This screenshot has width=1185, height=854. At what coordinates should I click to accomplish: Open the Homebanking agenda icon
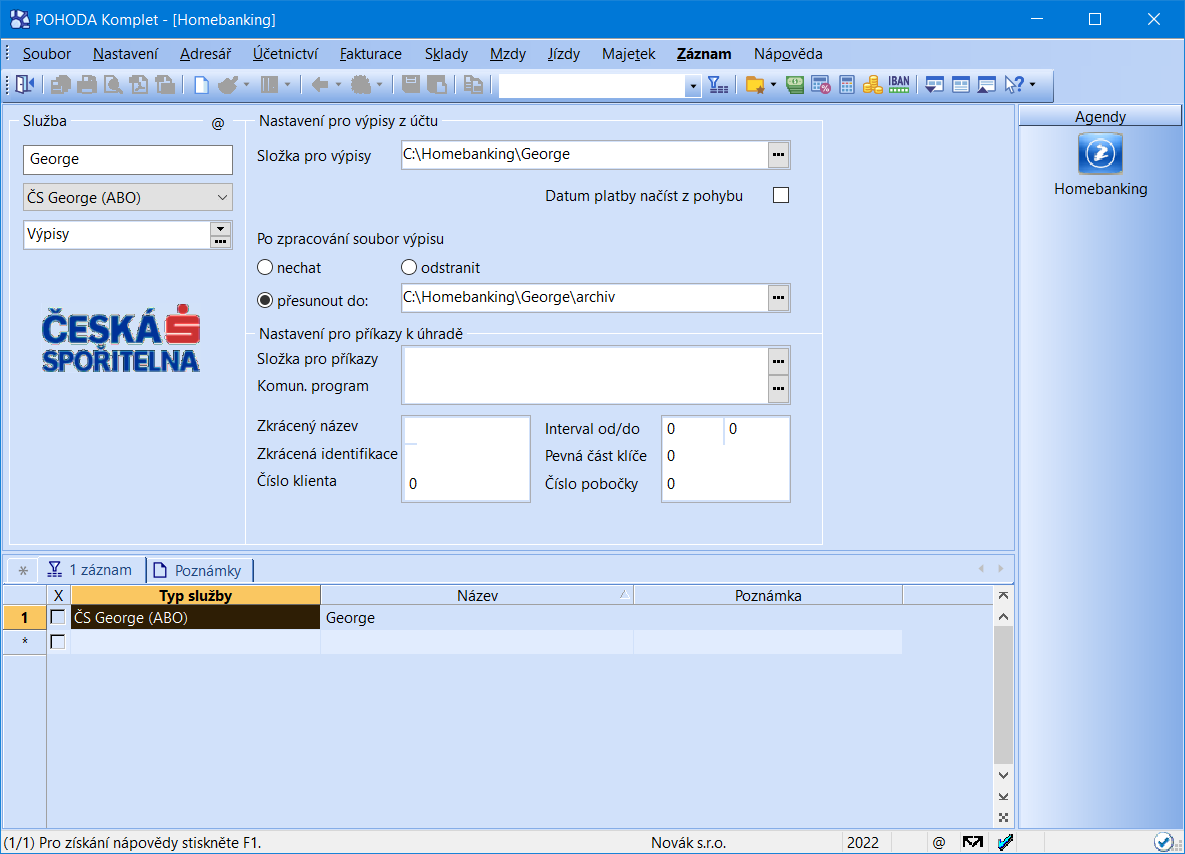(1100, 155)
